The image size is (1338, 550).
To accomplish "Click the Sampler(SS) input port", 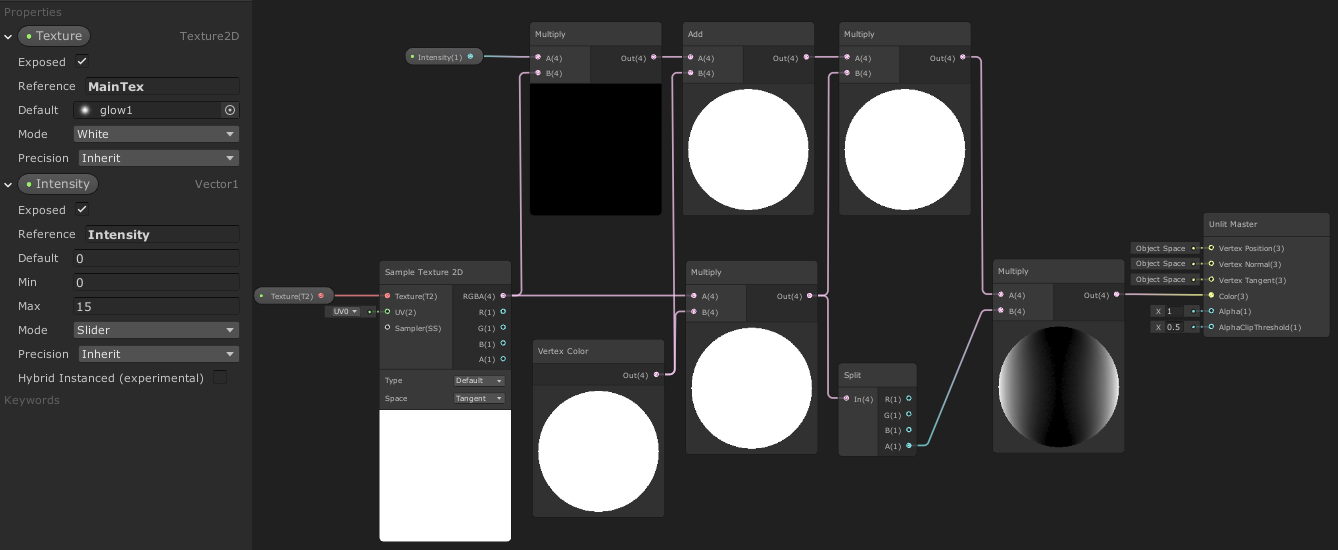I will point(387,327).
